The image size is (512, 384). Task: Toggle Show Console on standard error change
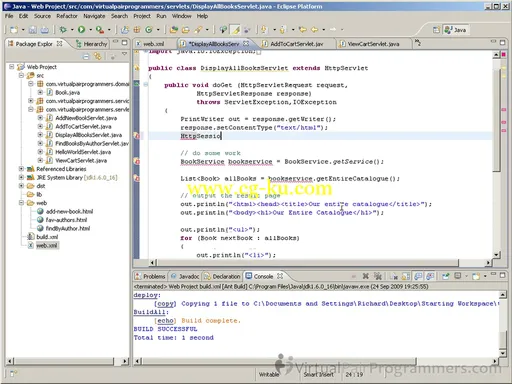point(430,276)
